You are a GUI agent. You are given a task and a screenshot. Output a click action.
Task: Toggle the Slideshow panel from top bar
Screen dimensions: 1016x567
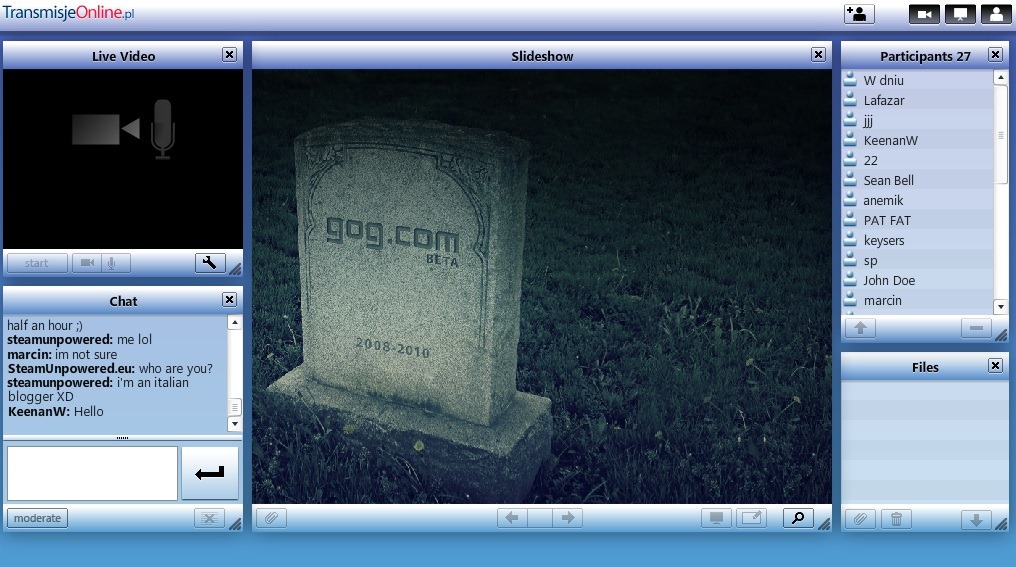(959, 14)
